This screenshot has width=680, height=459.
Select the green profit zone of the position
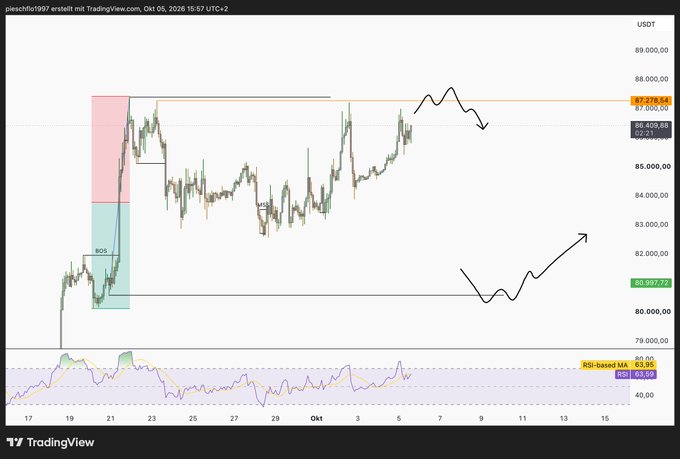point(111,256)
